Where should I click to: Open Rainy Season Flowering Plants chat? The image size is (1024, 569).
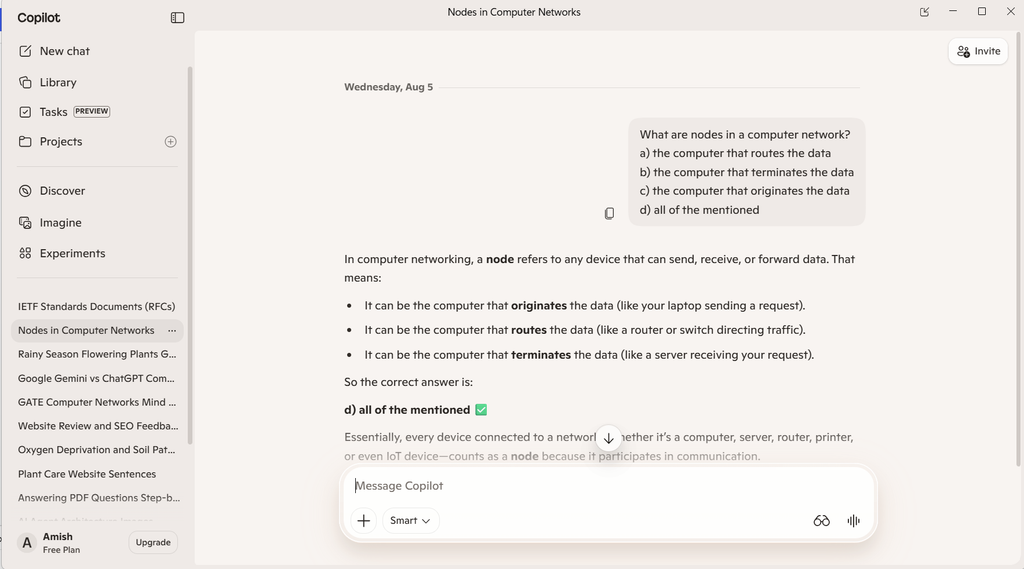[97, 354]
